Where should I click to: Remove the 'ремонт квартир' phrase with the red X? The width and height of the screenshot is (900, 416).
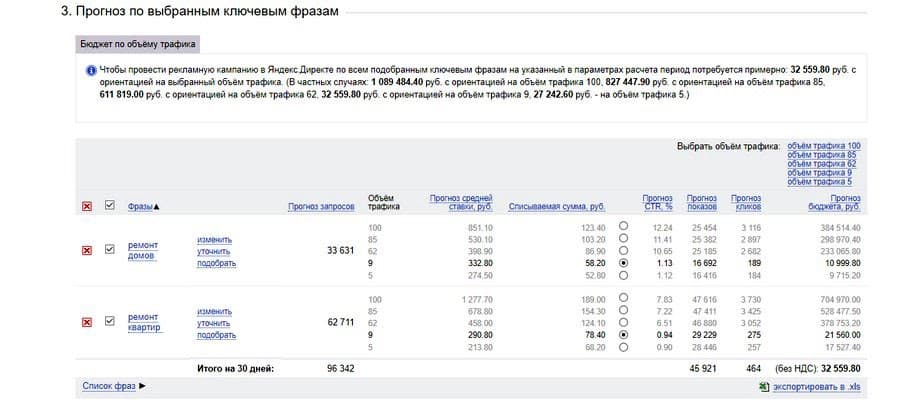click(87, 322)
